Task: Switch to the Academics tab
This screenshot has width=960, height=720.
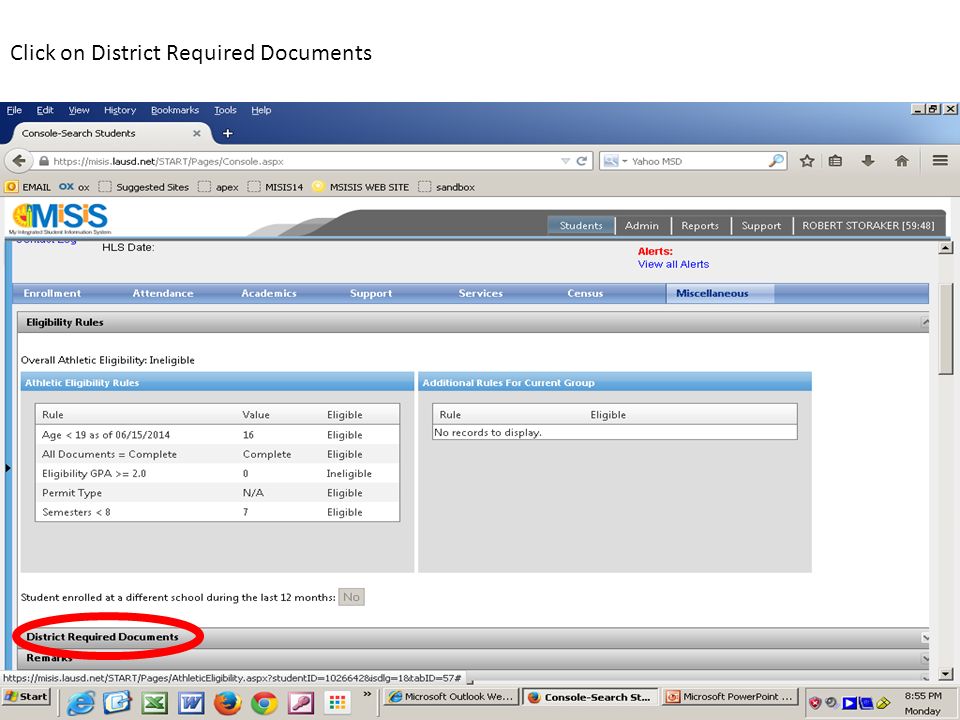Action: coord(269,293)
